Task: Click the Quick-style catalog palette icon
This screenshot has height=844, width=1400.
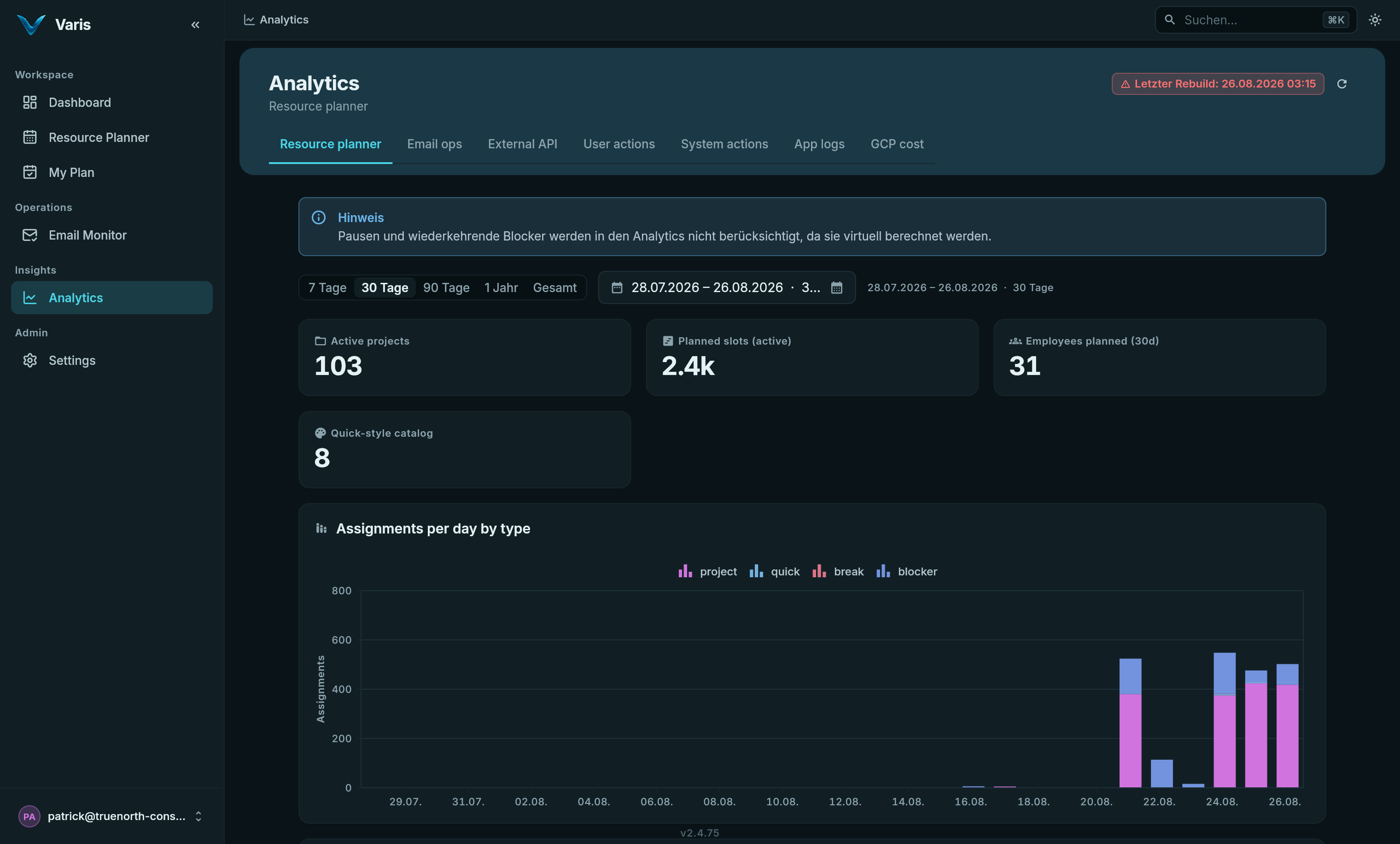Action: tap(320, 433)
